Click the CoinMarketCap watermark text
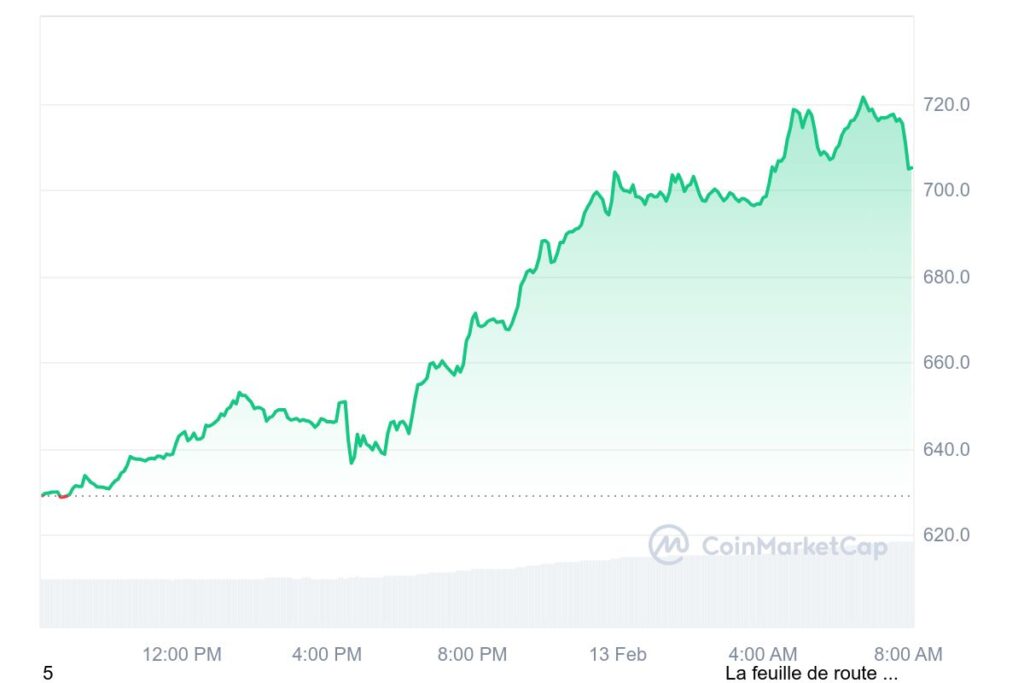This screenshot has width=1024, height=683. point(794,546)
